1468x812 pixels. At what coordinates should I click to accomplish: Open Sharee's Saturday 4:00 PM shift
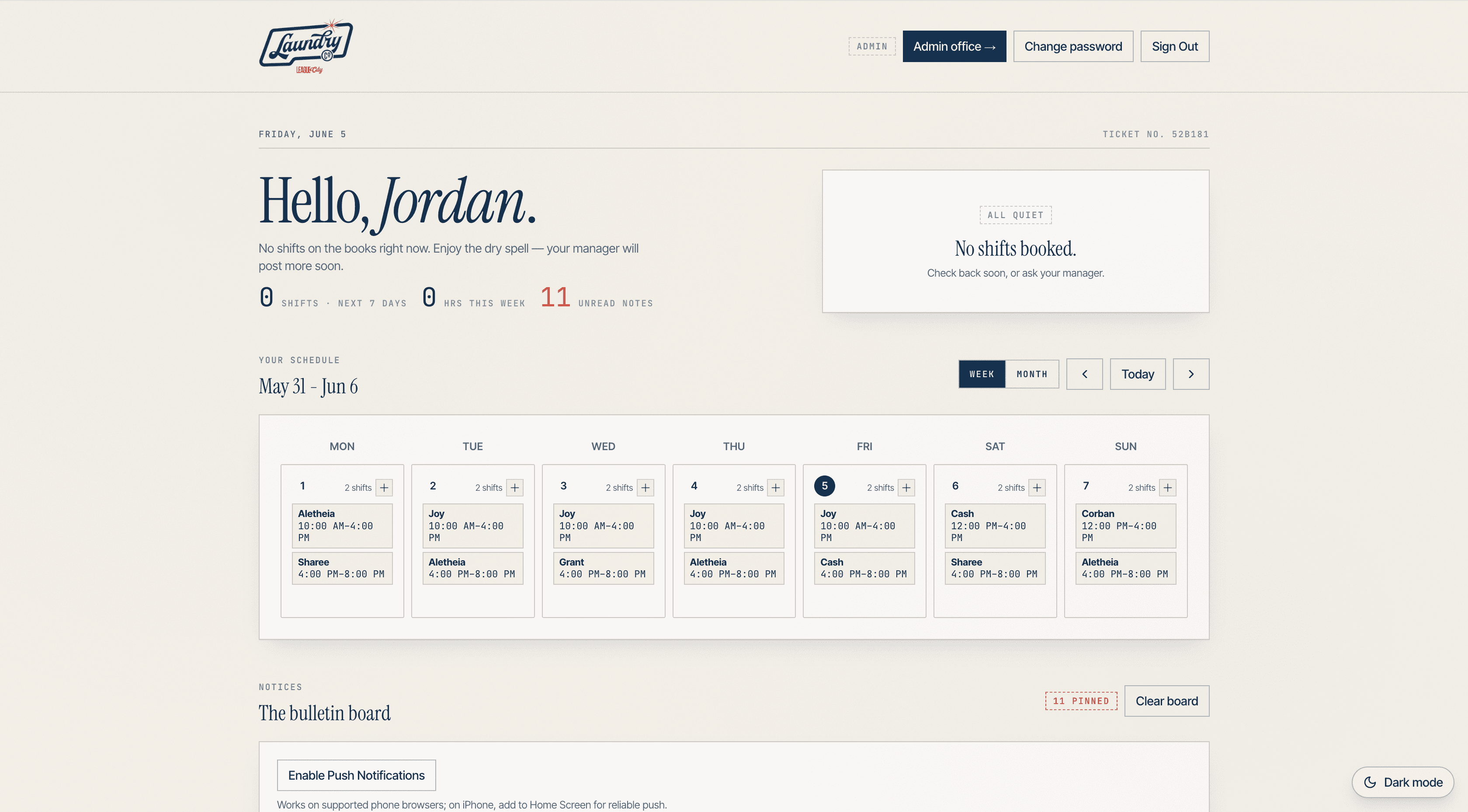[995, 568]
